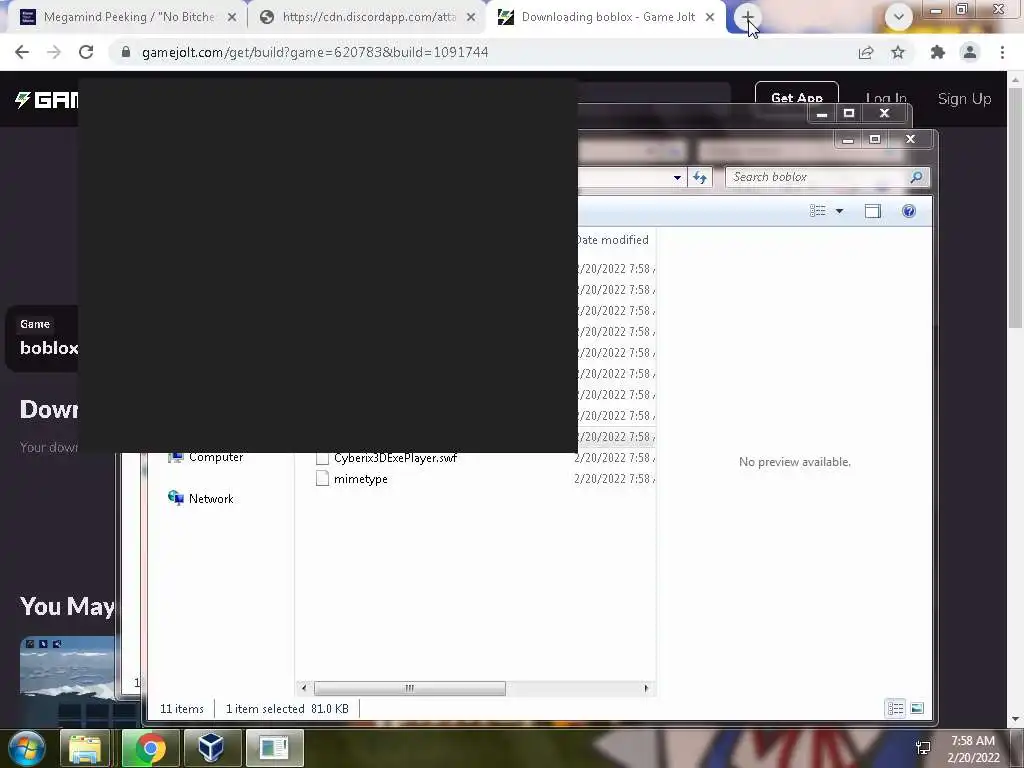Screen dimensions: 1024x768
Task: Select Cyberix3DExePlayer.swf file
Action: tap(395, 458)
